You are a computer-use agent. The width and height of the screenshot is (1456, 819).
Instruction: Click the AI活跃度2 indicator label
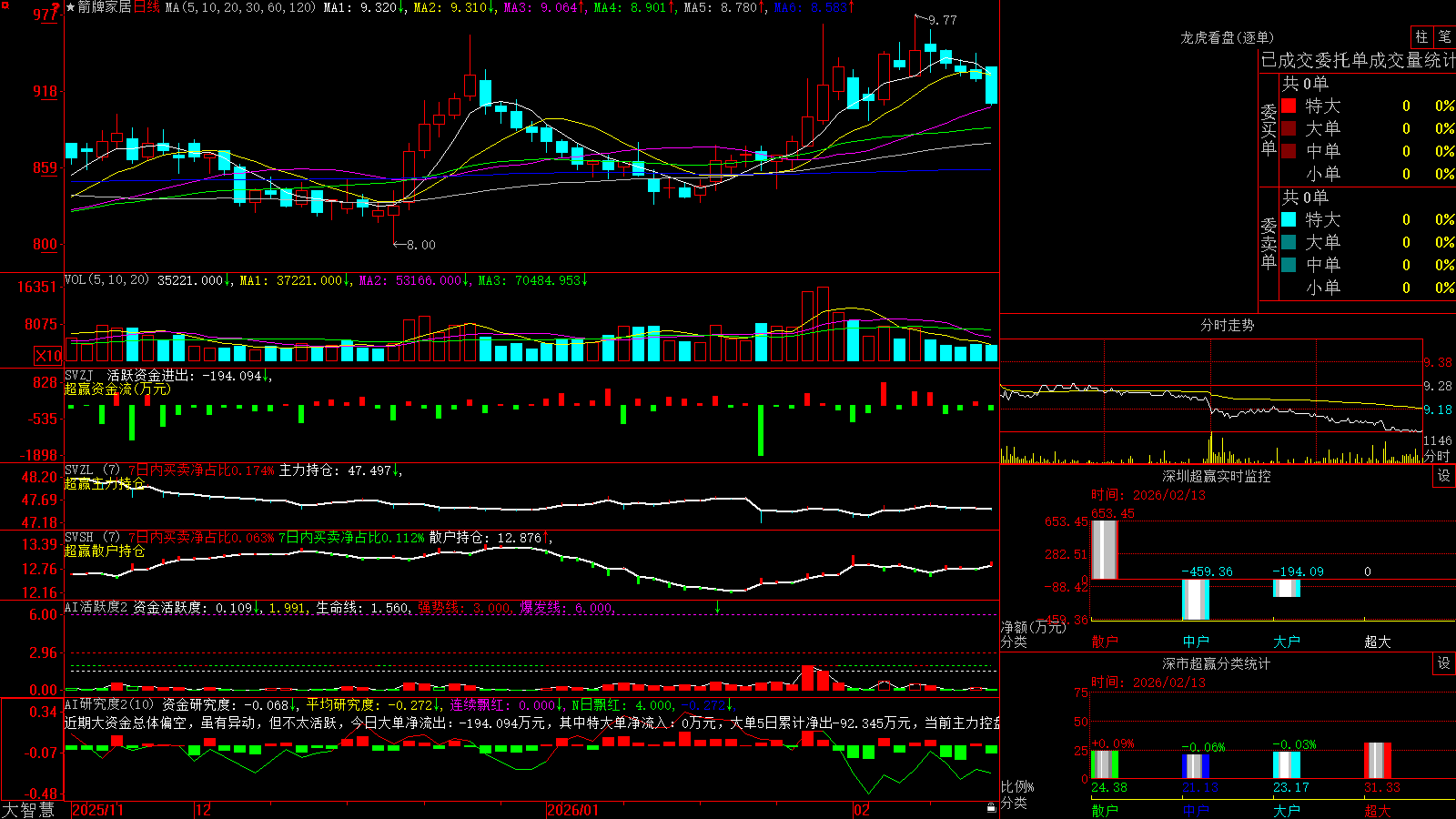[96, 607]
